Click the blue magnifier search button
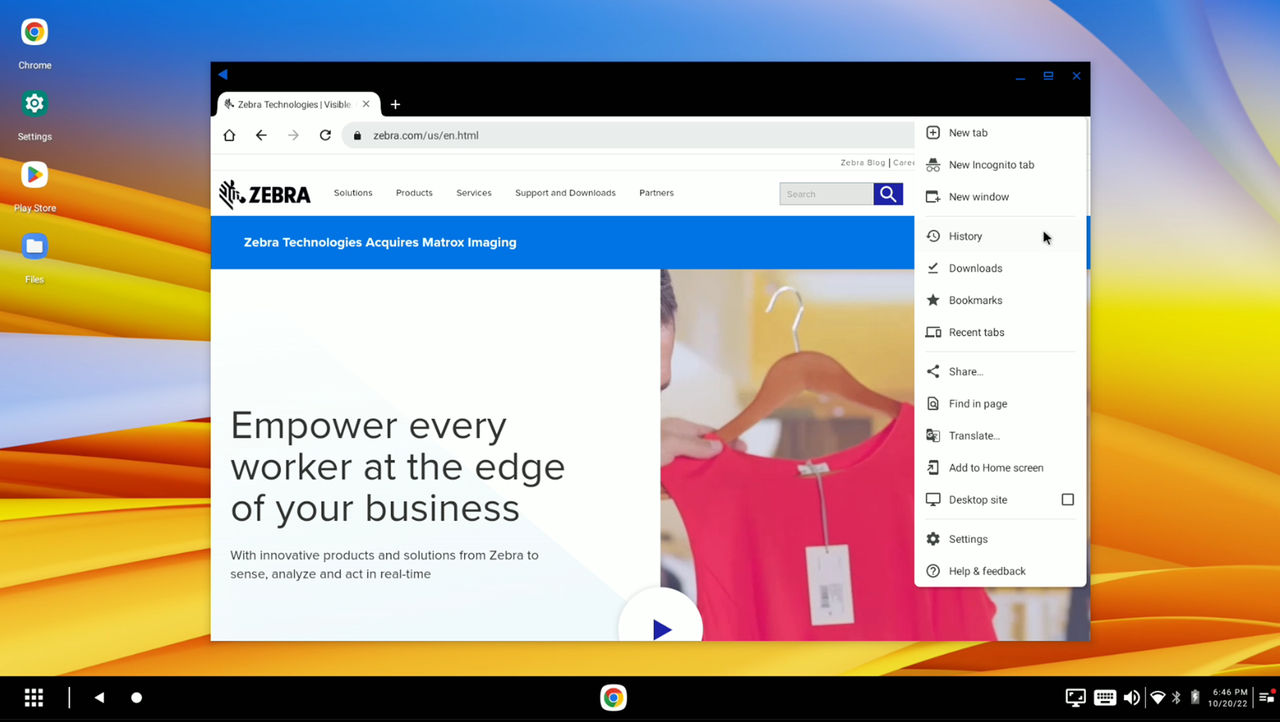The height and width of the screenshot is (722, 1280). (888, 194)
